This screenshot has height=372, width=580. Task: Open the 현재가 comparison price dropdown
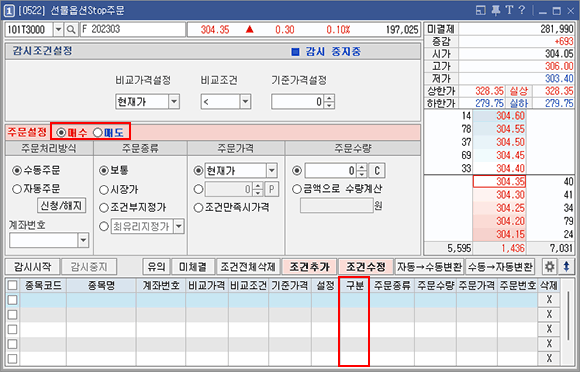(174, 101)
